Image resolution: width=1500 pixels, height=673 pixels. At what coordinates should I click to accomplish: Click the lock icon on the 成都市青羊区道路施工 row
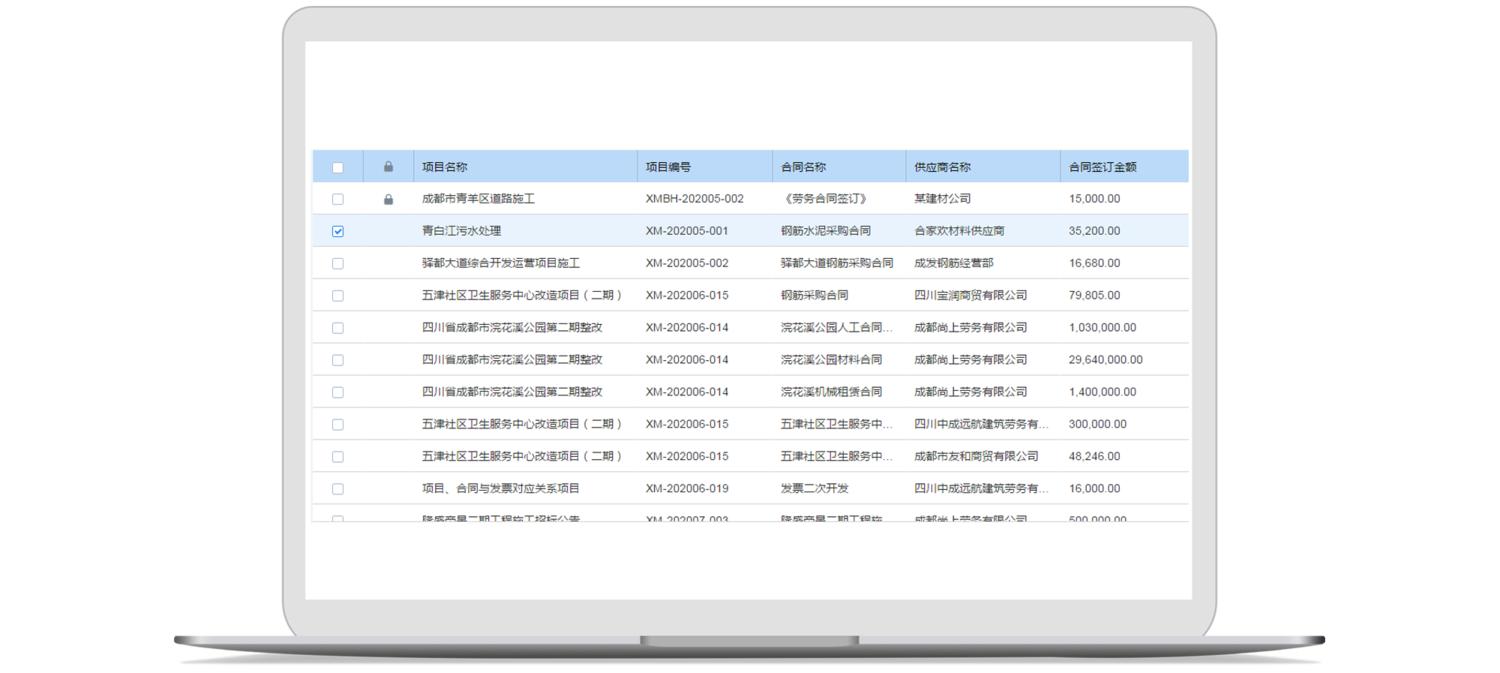pyautogui.click(x=388, y=199)
